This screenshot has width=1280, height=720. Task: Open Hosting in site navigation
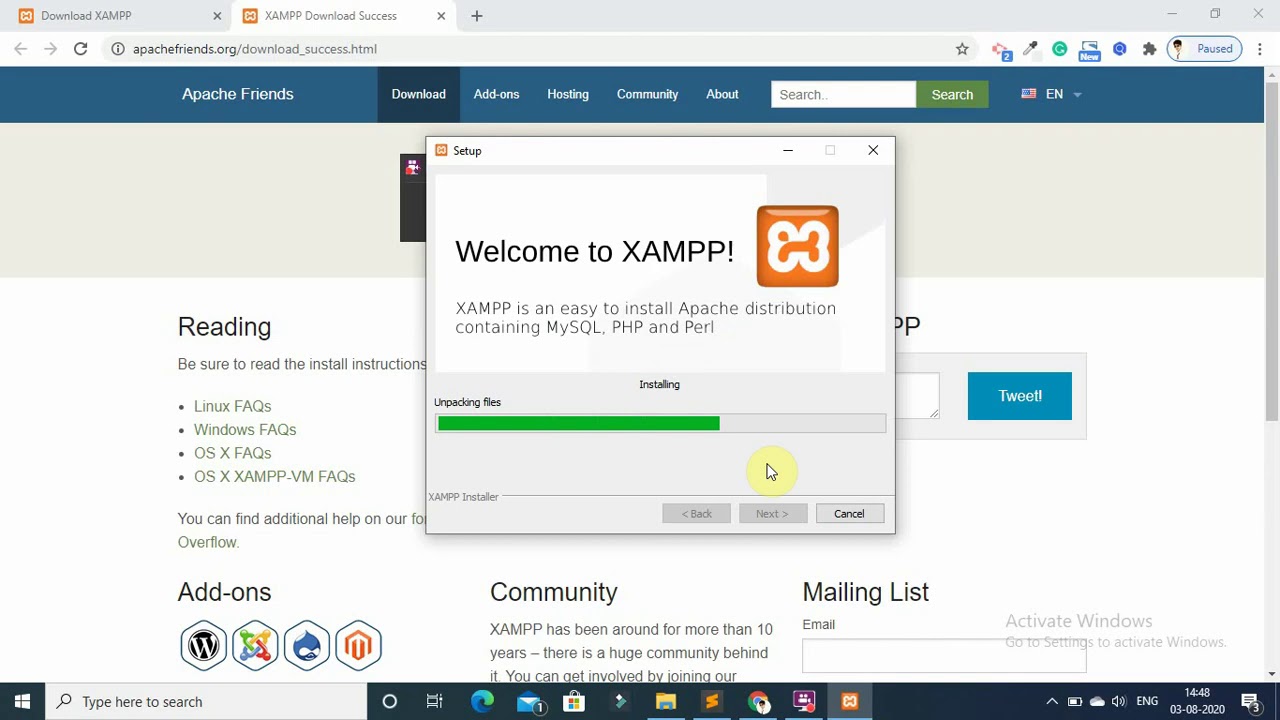pyautogui.click(x=568, y=94)
